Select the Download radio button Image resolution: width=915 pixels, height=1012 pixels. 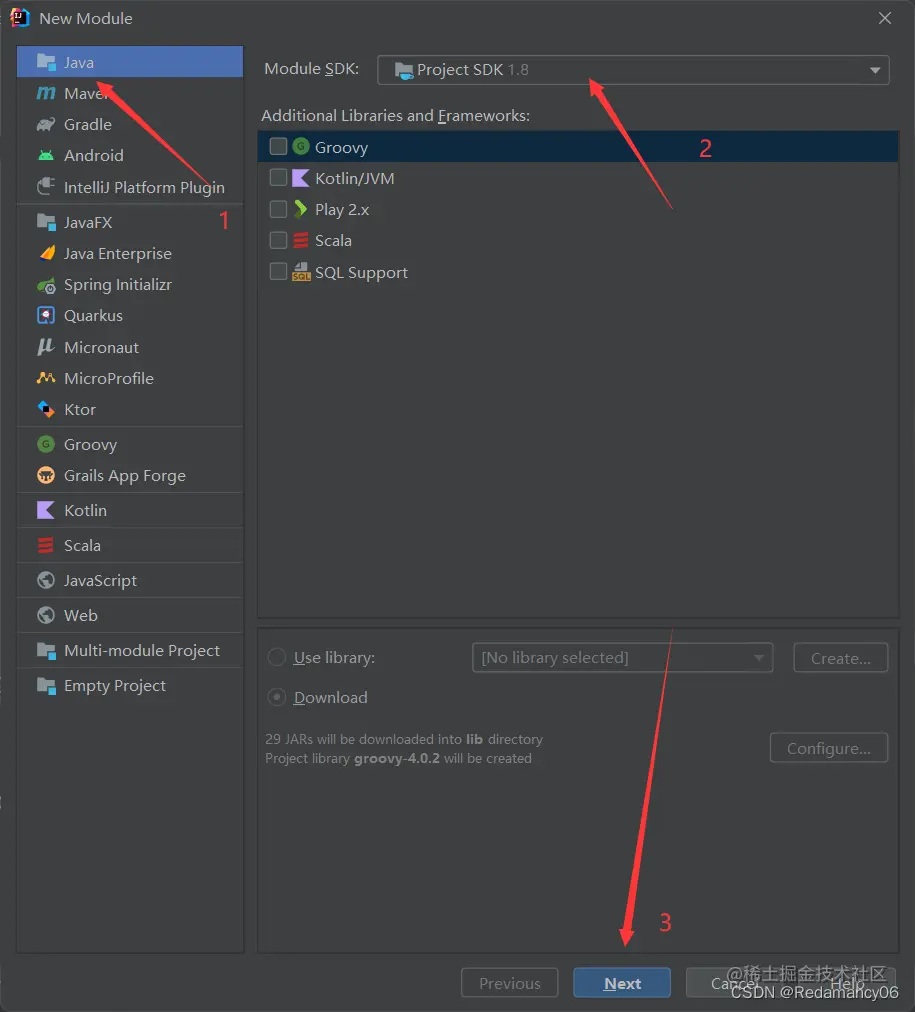(277, 697)
